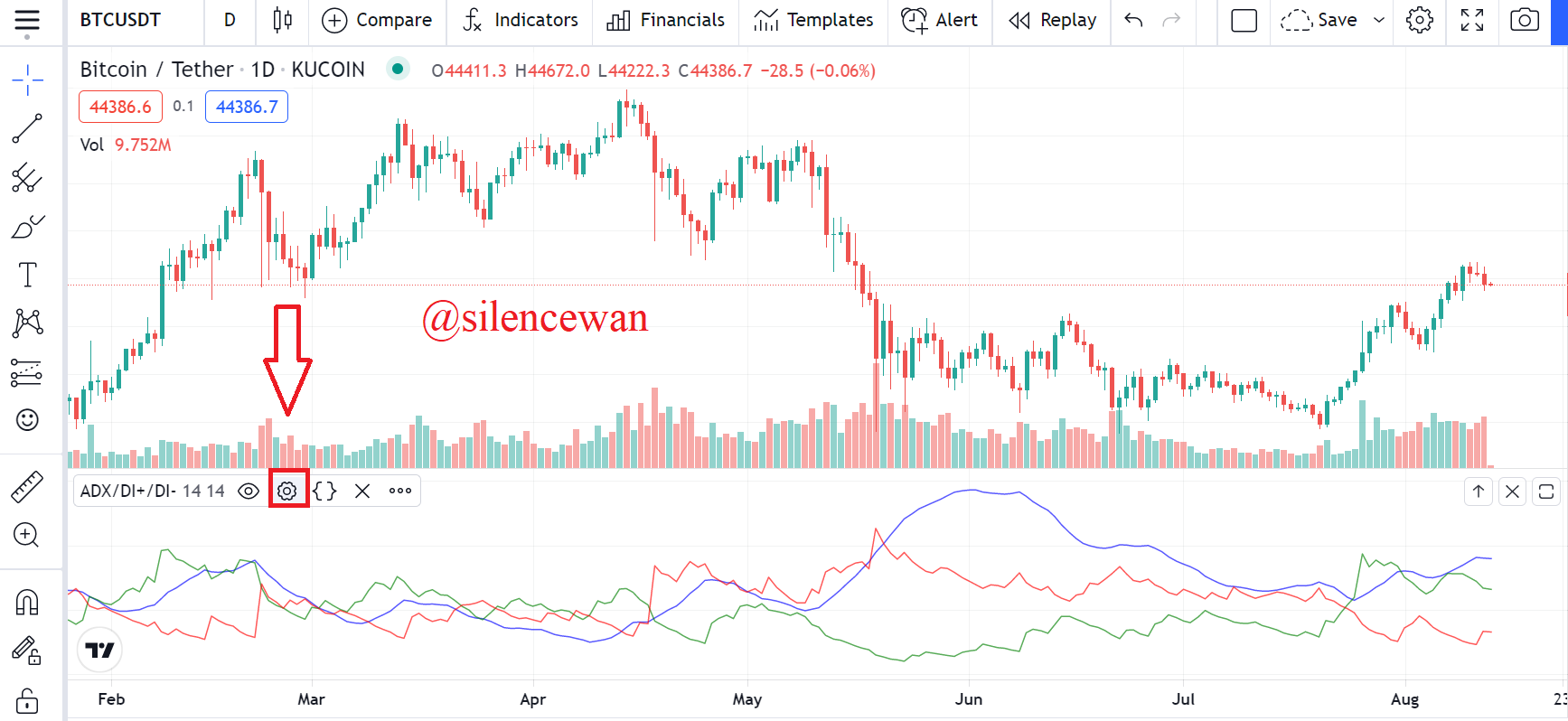Image resolution: width=1568 pixels, height=721 pixels.
Task: Open ADX indicator more options menu
Action: pos(400,491)
